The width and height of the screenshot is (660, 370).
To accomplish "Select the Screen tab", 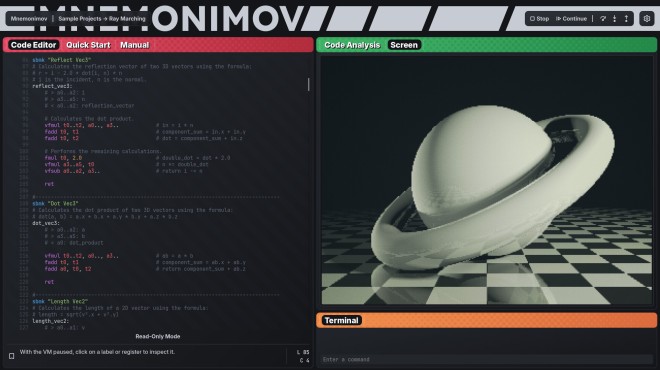I will (404, 45).
